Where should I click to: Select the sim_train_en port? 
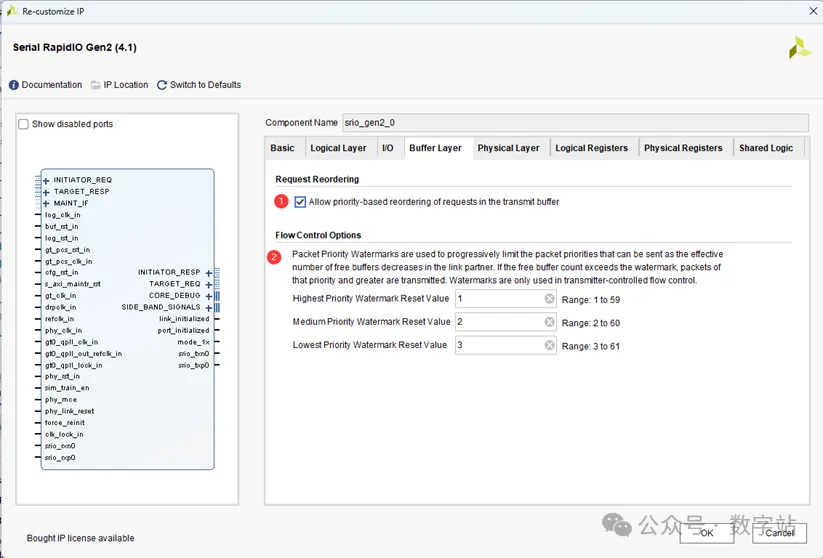coord(67,388)
